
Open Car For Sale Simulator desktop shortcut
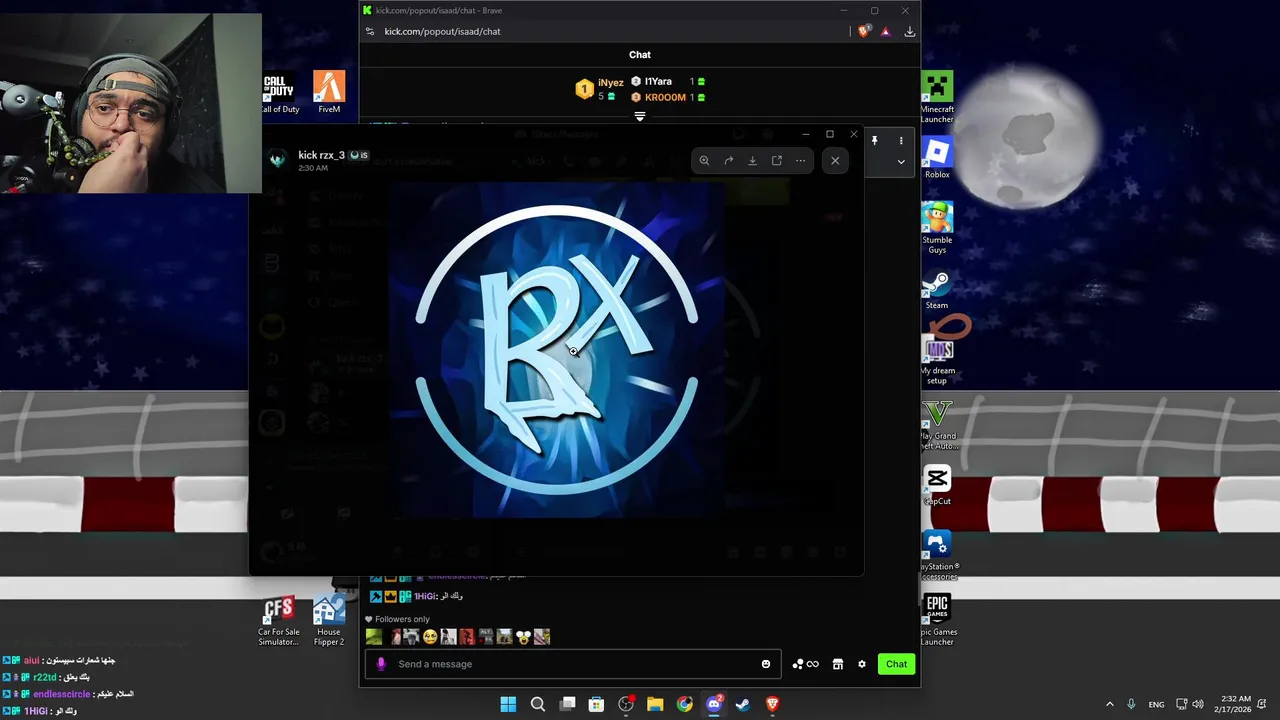(x=278, y=621)
